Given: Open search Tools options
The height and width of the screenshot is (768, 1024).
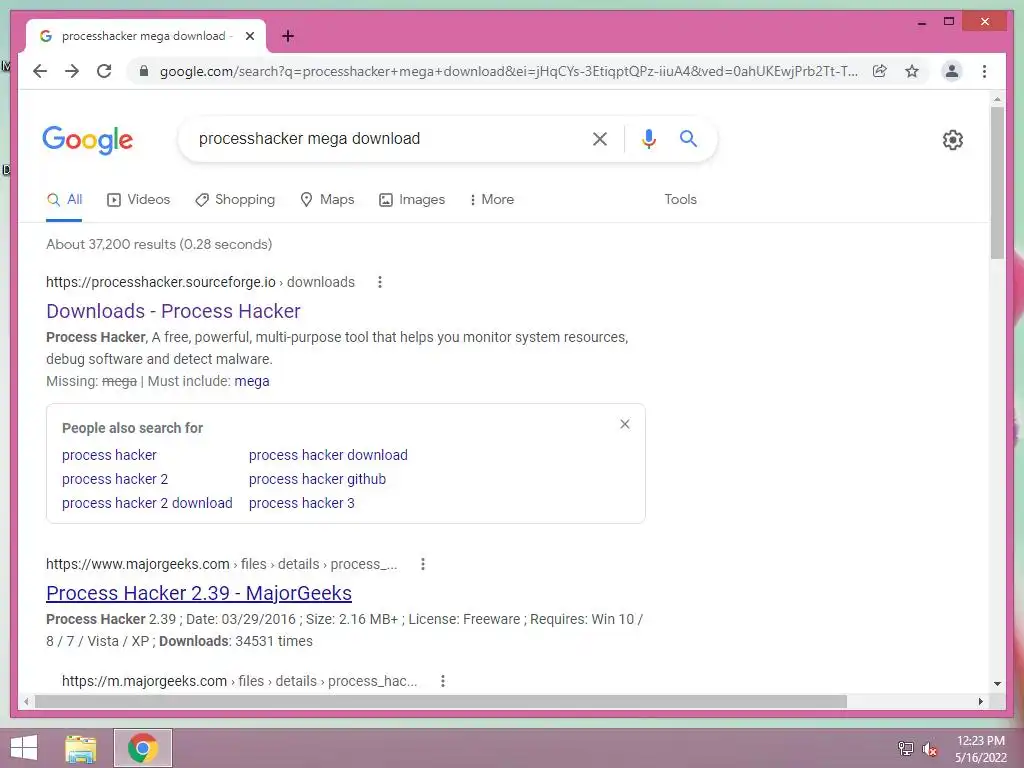Looking at the screenshot, I should point(680,199).
